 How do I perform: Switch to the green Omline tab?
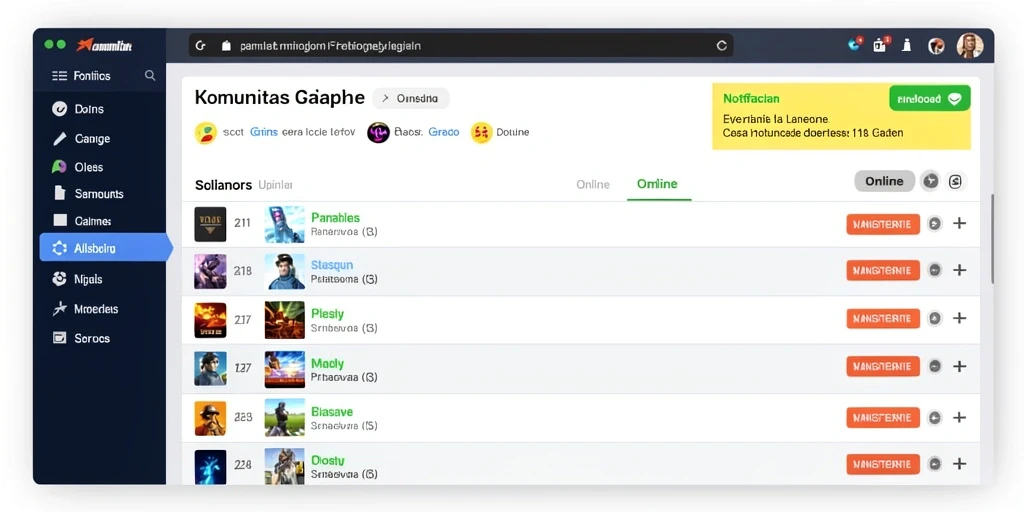(x=657, y=184)
